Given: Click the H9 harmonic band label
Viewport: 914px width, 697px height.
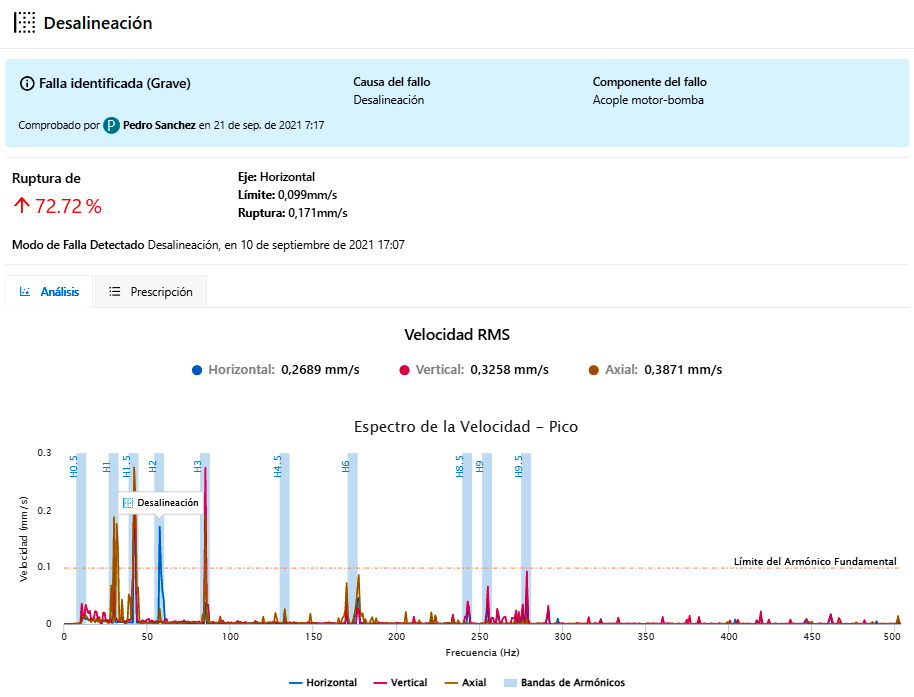Looking at the screenshot, I should (479, 467).
